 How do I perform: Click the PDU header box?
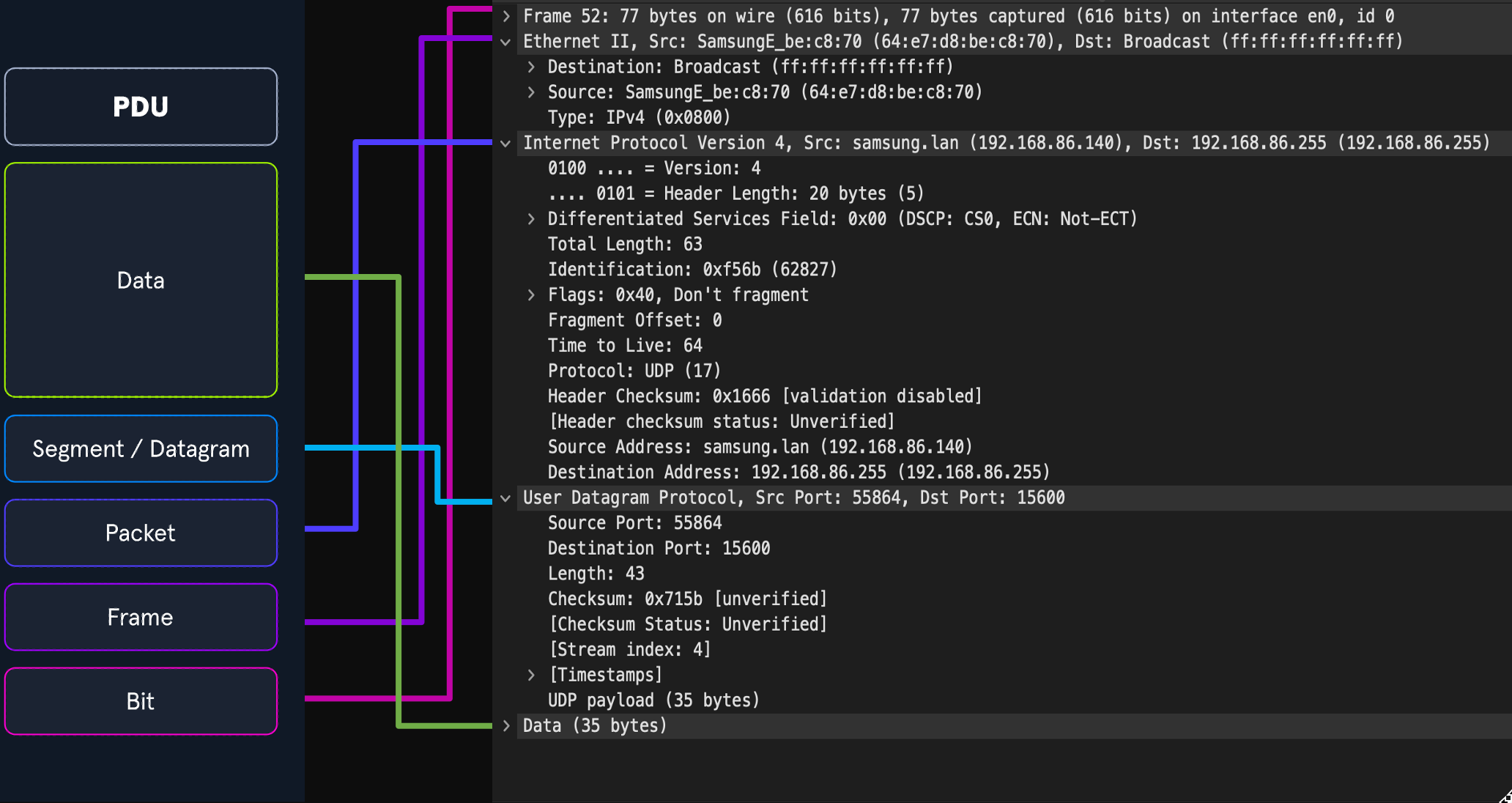(141, 107)
